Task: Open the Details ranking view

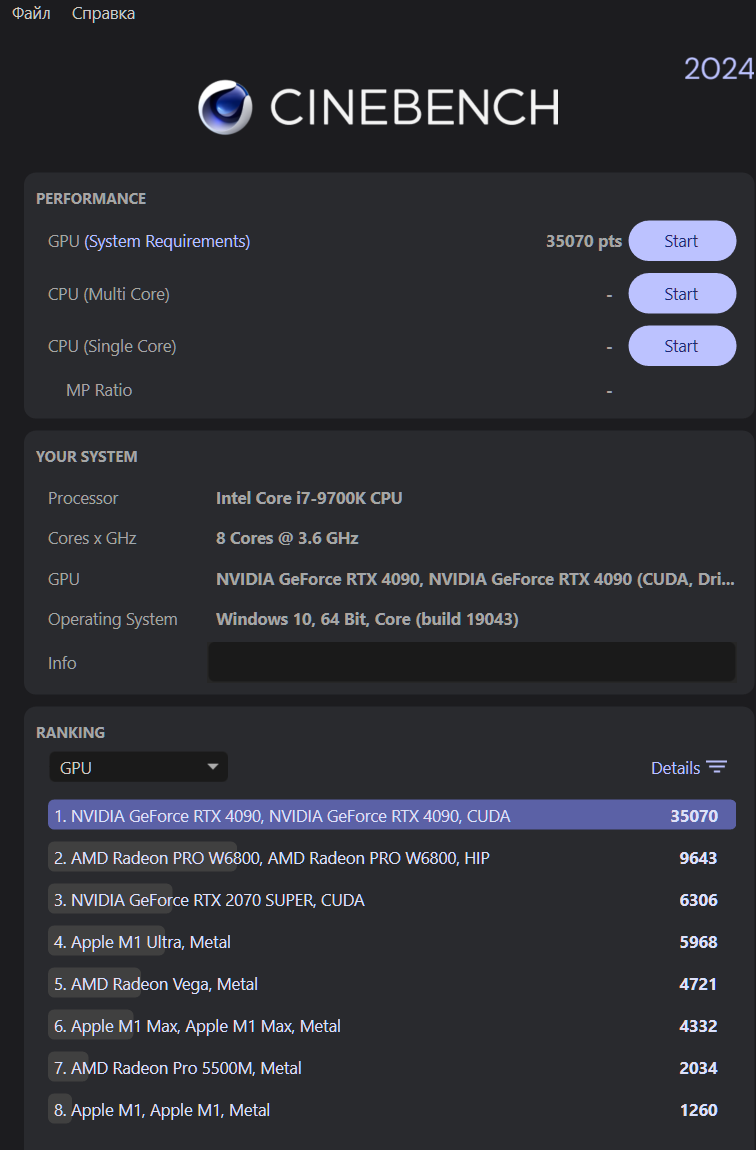Action: coord(675,768)
